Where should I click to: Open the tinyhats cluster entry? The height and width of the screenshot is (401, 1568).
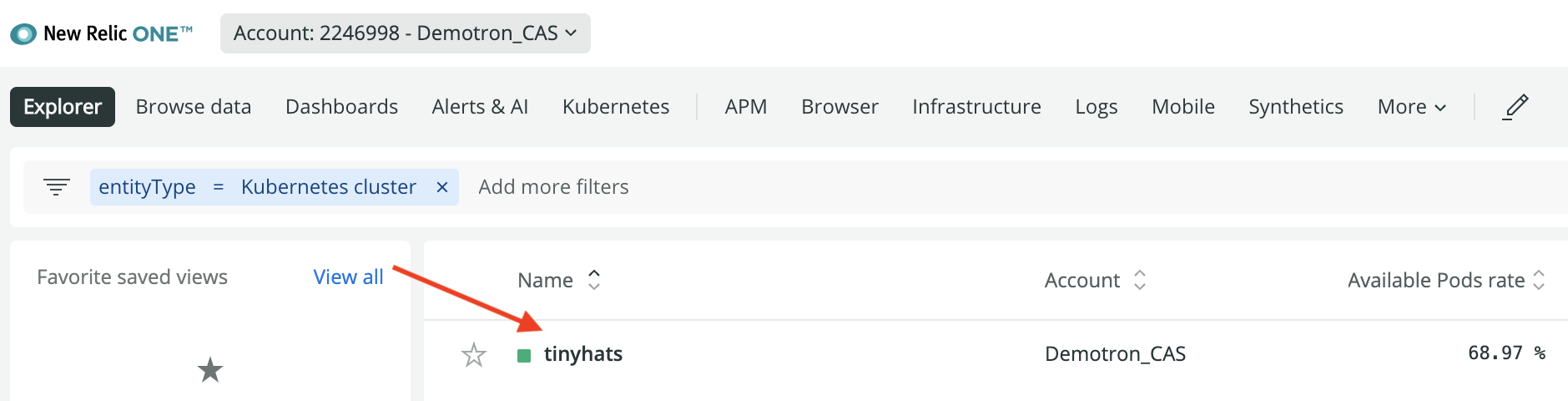point(583,354)
